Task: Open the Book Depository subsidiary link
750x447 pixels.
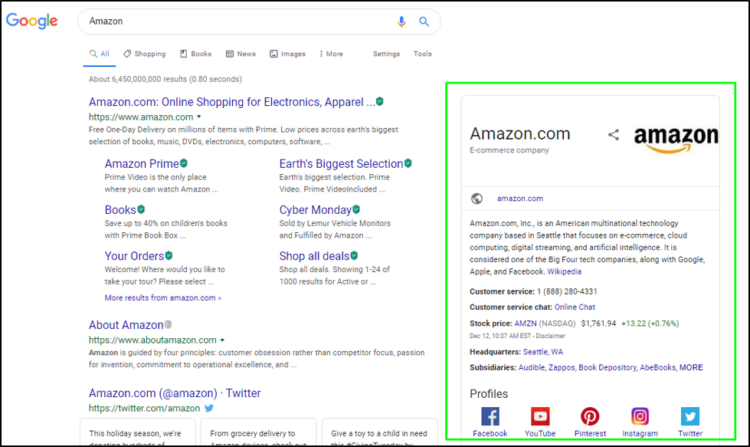Action: click(607, 368)
